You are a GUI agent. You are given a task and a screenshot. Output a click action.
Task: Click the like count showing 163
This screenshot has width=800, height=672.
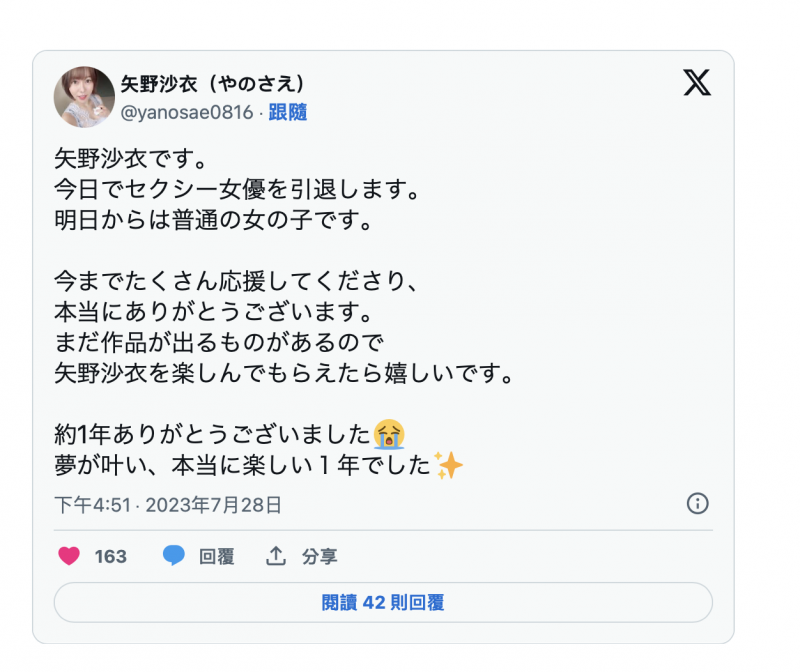pos(109,557)
